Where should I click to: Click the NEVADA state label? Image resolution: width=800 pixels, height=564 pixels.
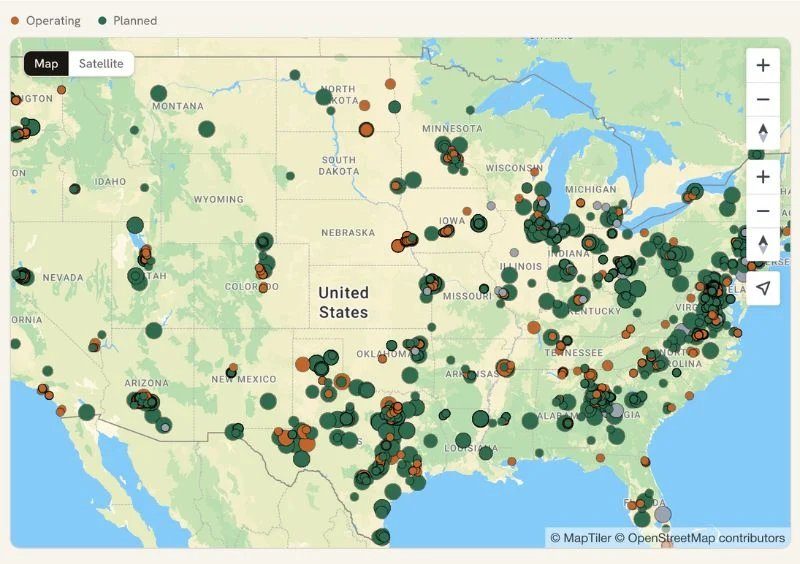point(63,278)
